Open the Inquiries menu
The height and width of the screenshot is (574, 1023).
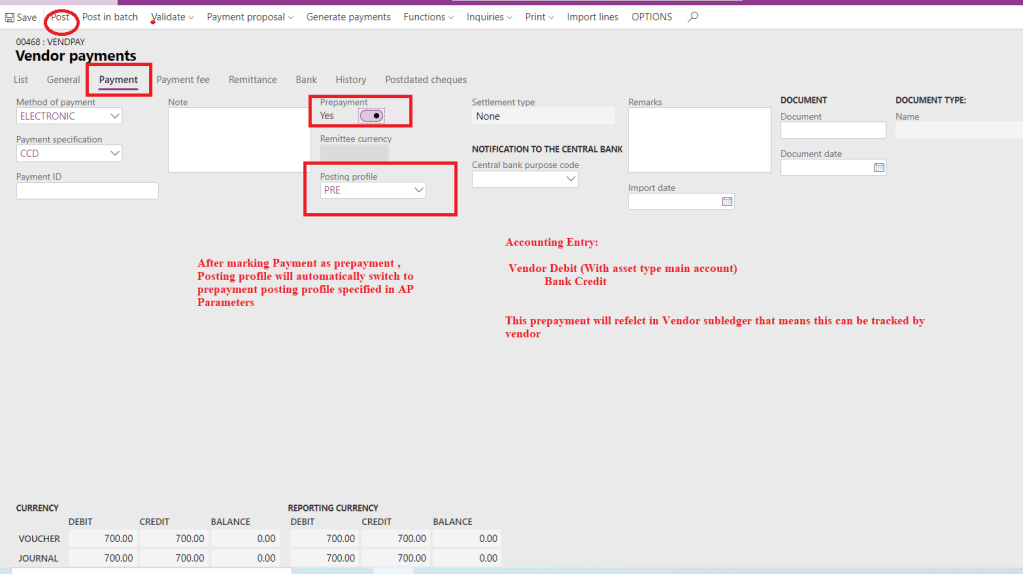[x=489, y=17]
